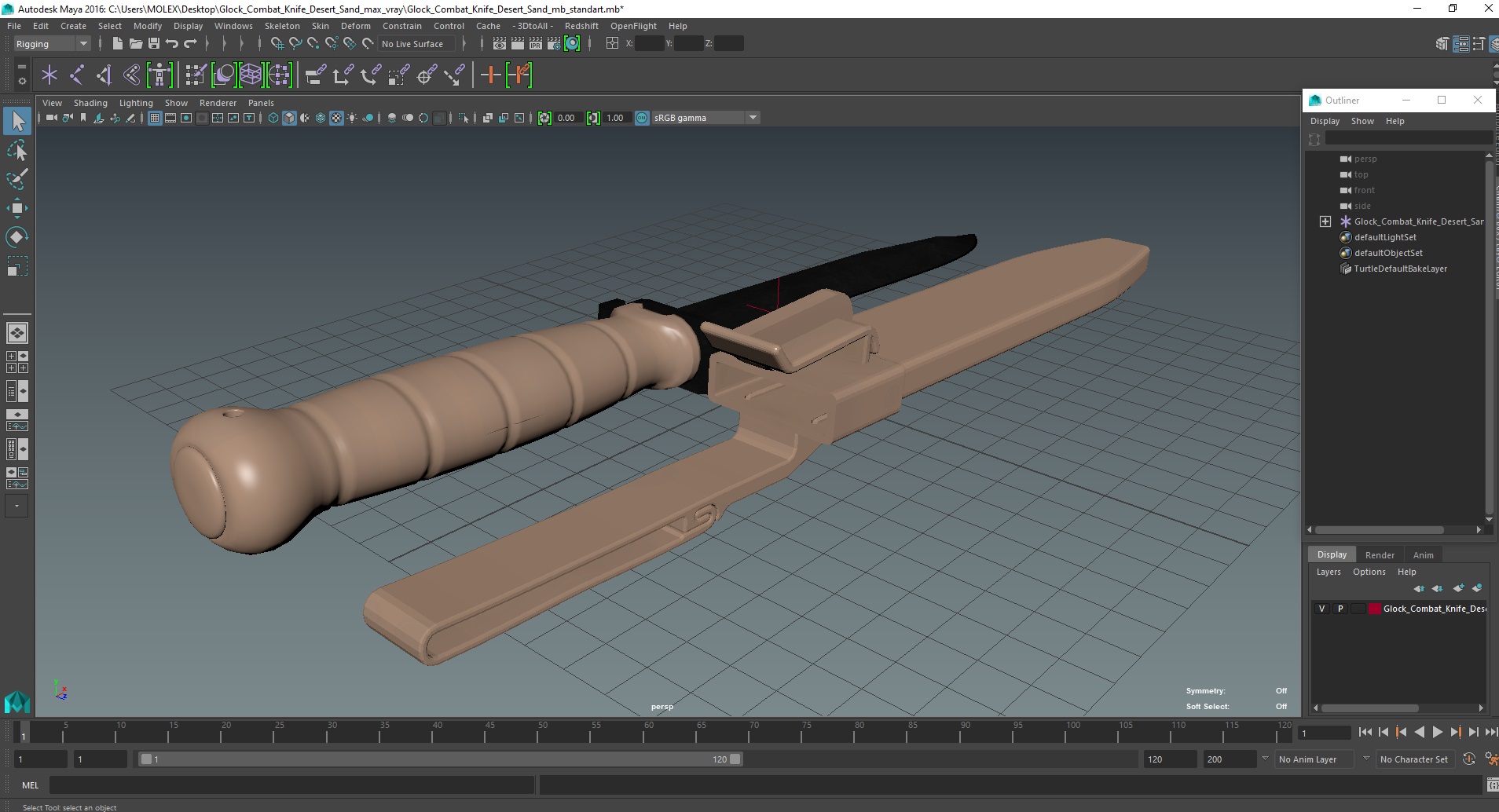Open the Quick Rig shelf icon

click(159, 75)
